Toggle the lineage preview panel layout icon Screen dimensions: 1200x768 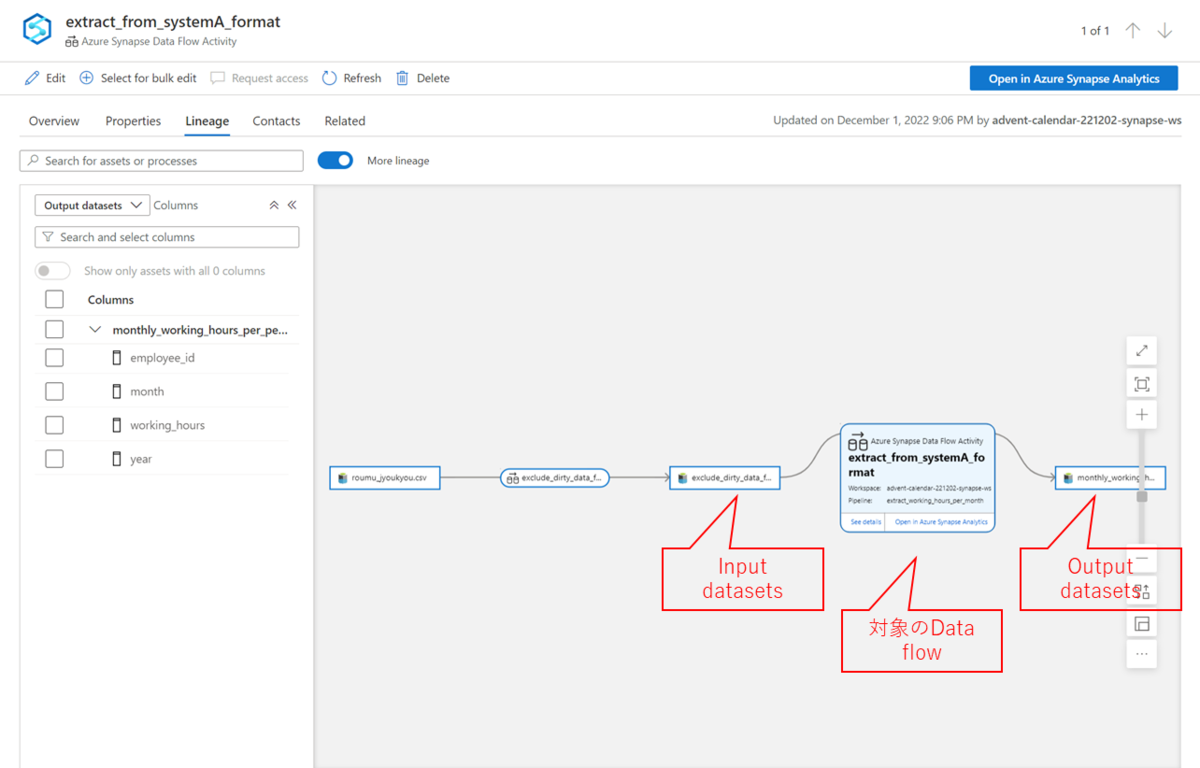point(1142,624)
